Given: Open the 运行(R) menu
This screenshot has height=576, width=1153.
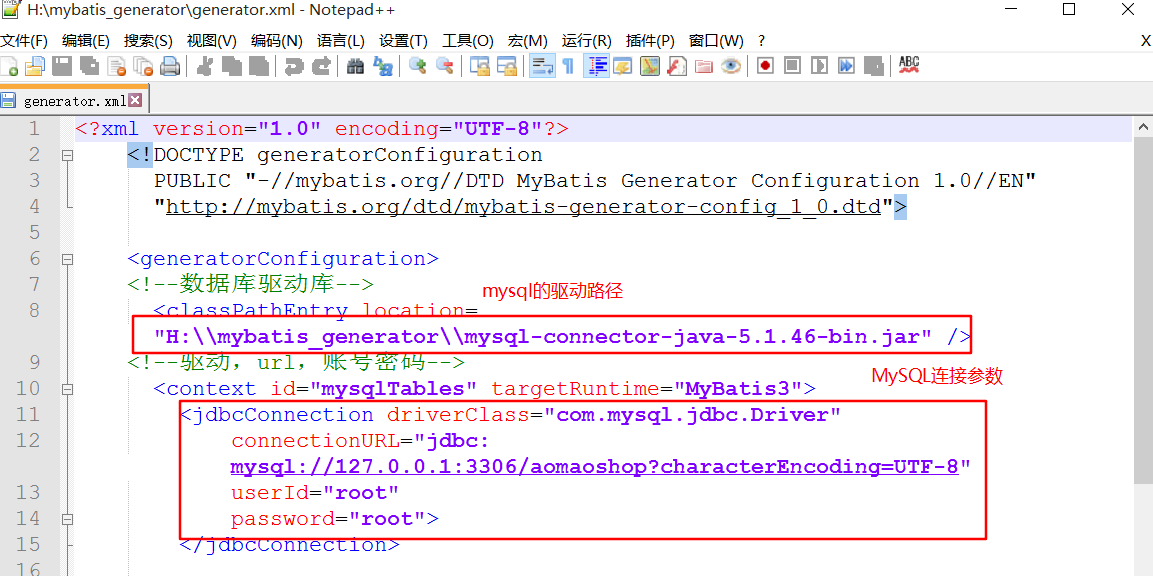Looking at the screenshot, I should (x=586, y=40).
